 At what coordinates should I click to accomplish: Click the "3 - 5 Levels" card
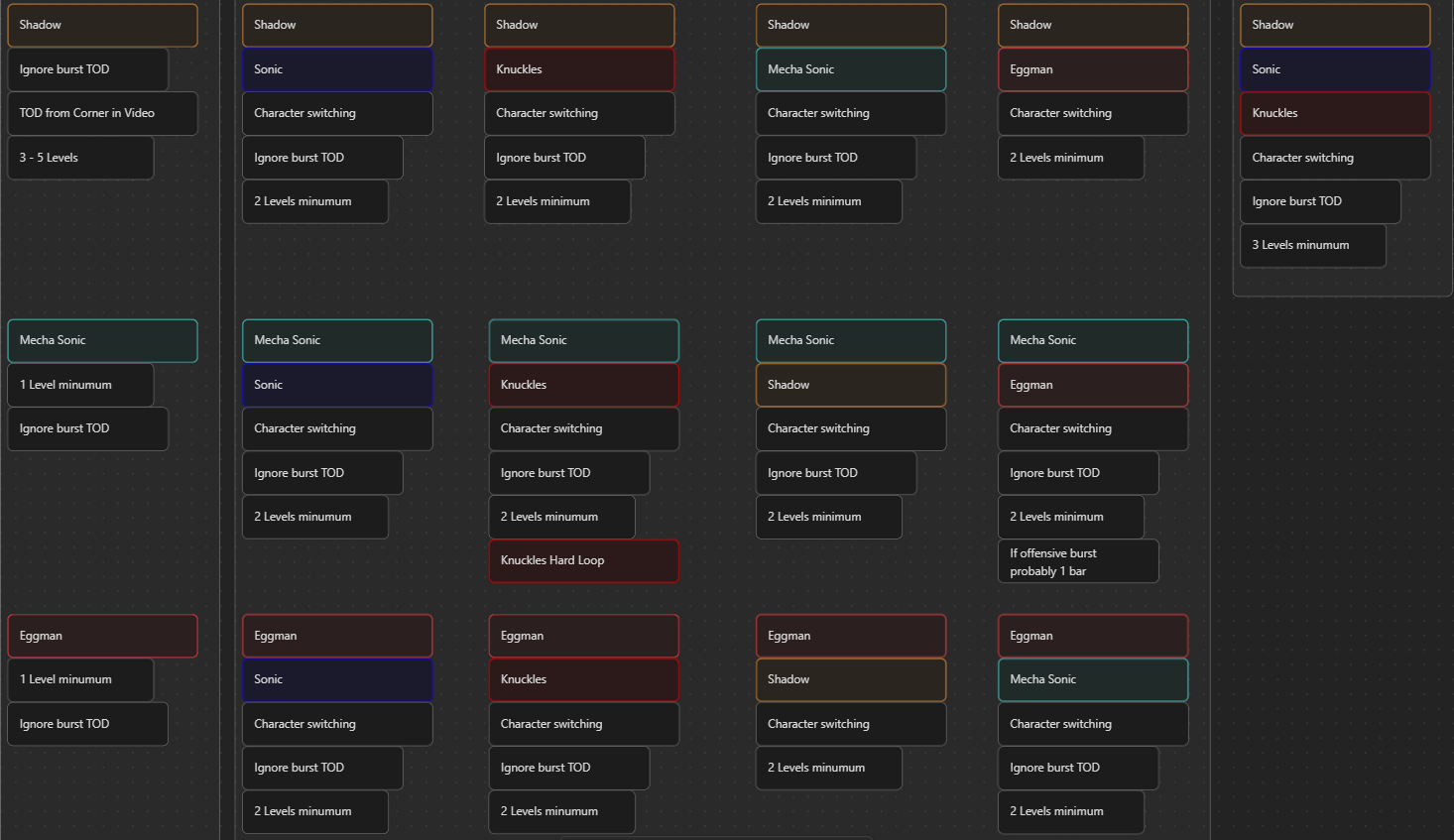[80, 158]
